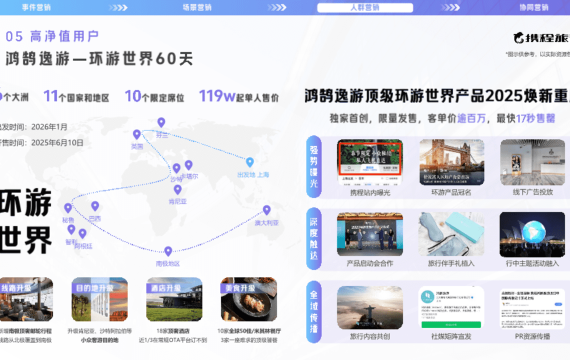Click the 线路升级 image card
Image resolution: width=570 pixels, height=360 pixels.
[26, 299]
